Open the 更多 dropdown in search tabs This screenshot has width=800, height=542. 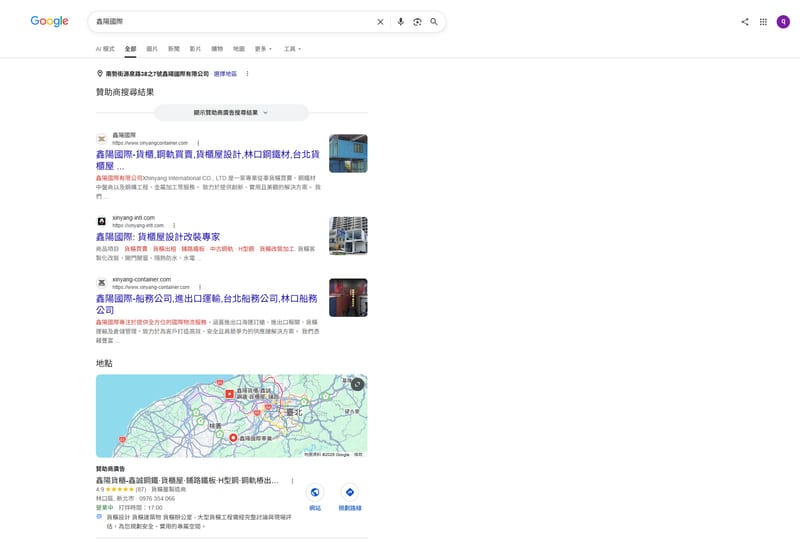pyautogui.click(x=263, y=49)
